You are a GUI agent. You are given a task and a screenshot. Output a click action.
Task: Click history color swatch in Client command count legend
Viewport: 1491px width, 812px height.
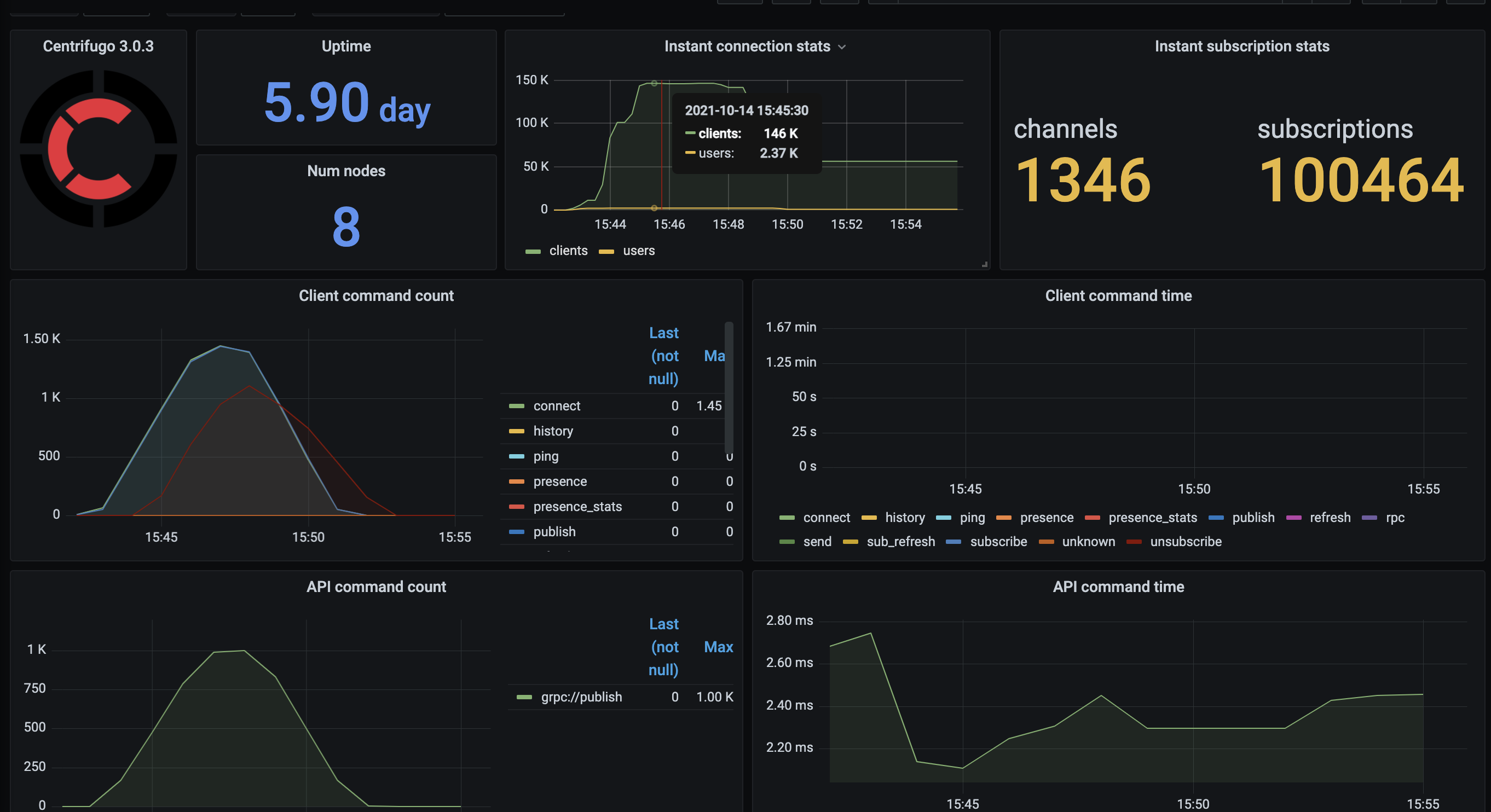tap(516, 431)
